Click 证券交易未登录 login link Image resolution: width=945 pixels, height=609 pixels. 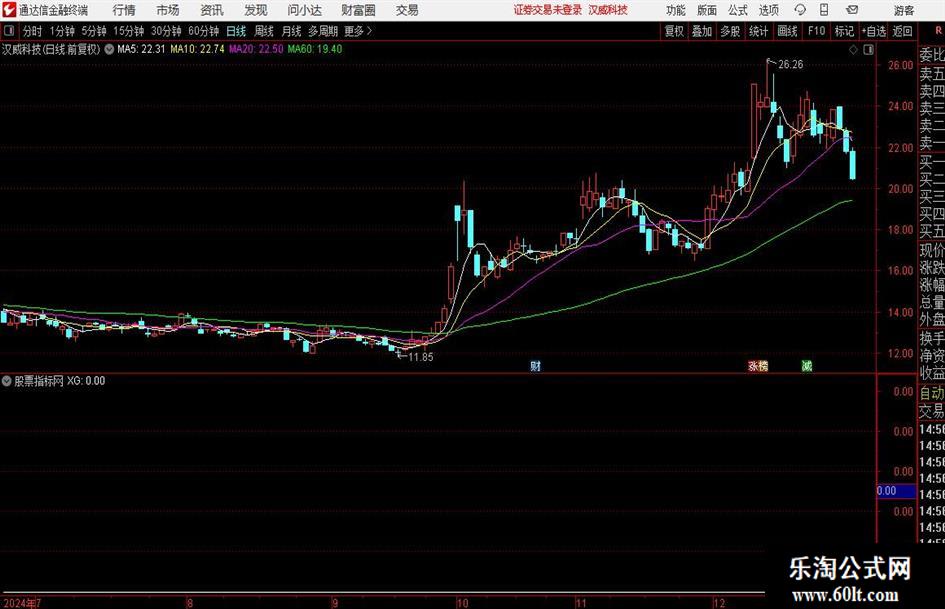coord(548,10)
